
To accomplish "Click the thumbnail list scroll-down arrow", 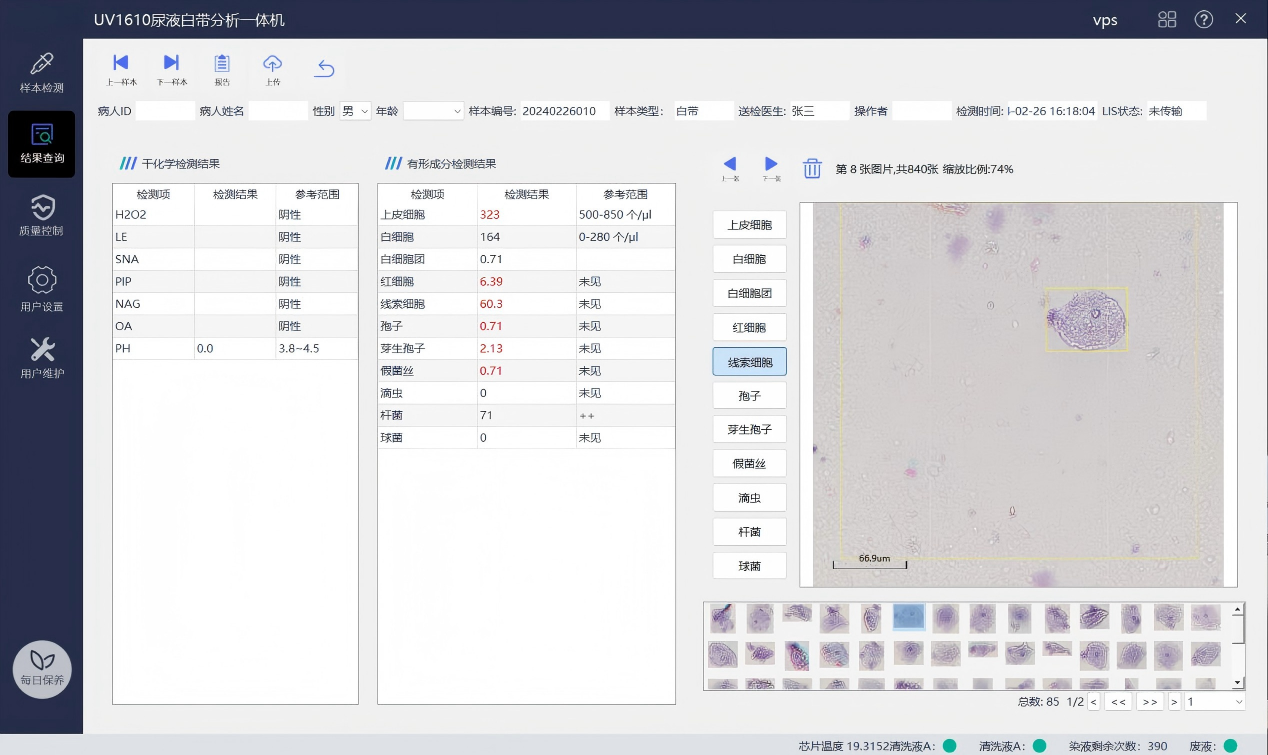I will pos(1238,682).
